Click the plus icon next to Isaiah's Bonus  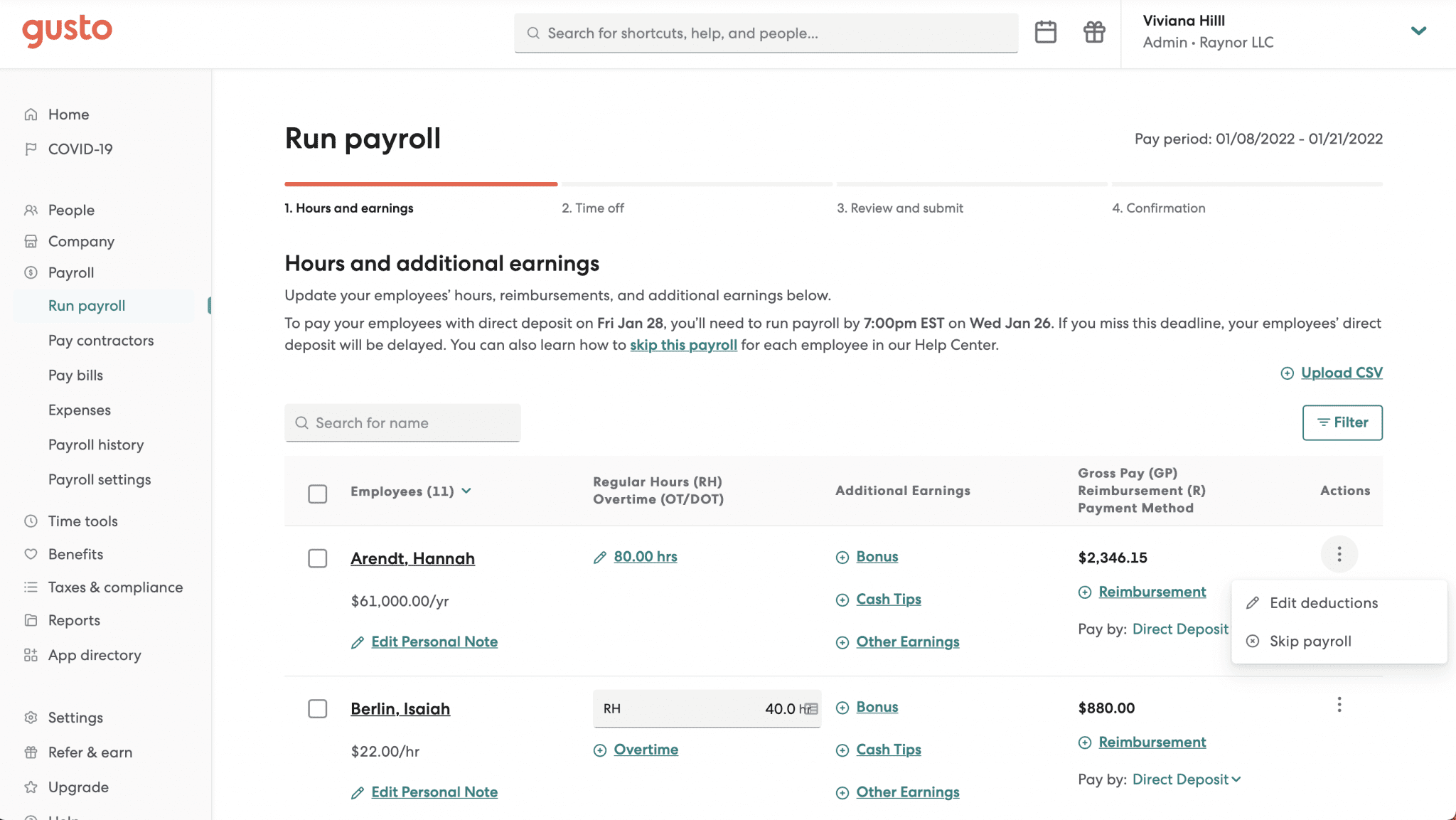[842, 707]
